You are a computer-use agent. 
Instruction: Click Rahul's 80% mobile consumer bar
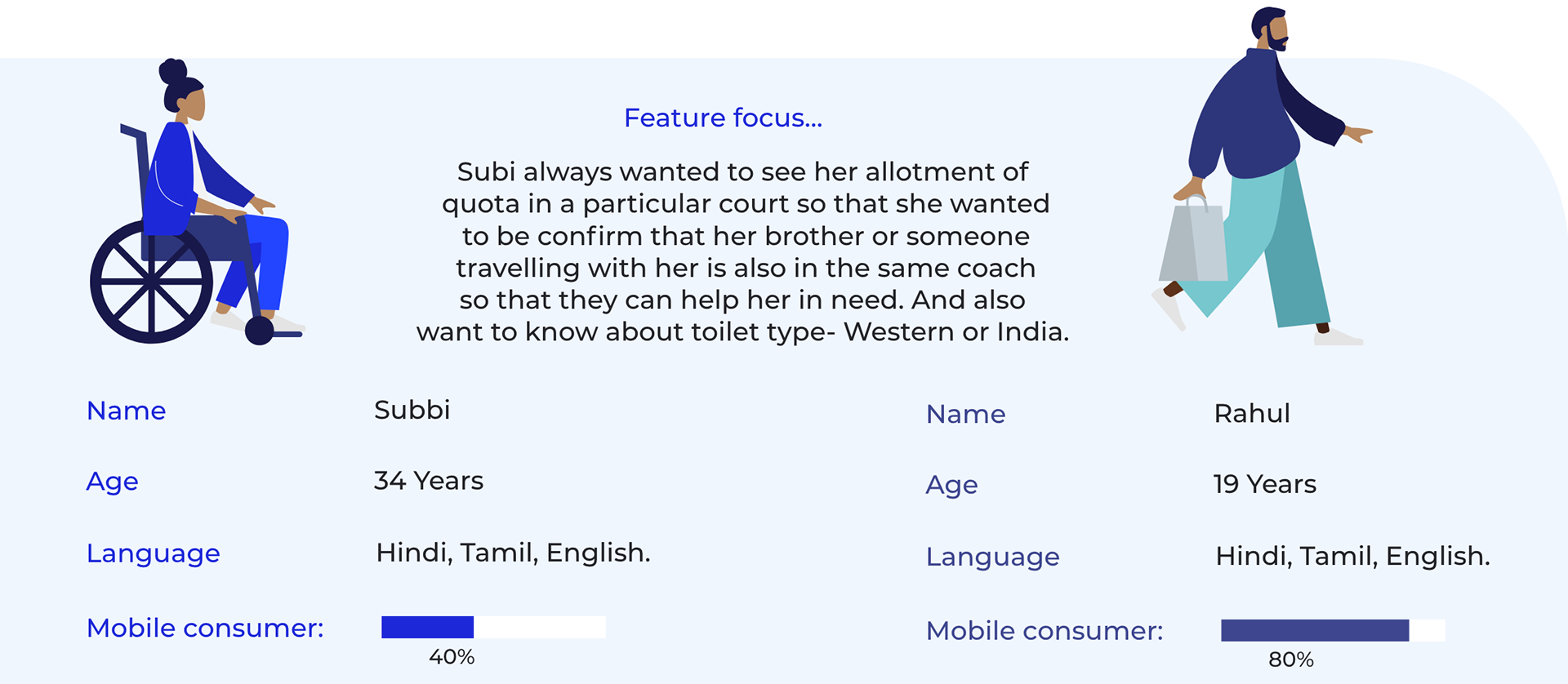click(x=1333, y=630)
